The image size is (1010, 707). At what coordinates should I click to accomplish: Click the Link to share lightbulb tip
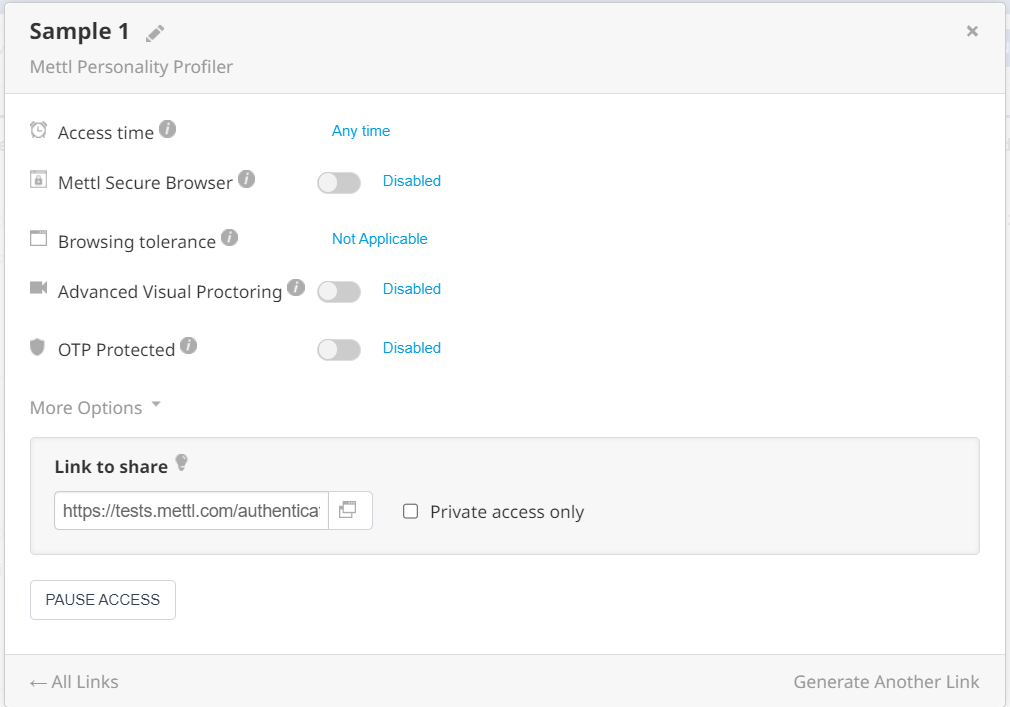[x=182, y=462]
